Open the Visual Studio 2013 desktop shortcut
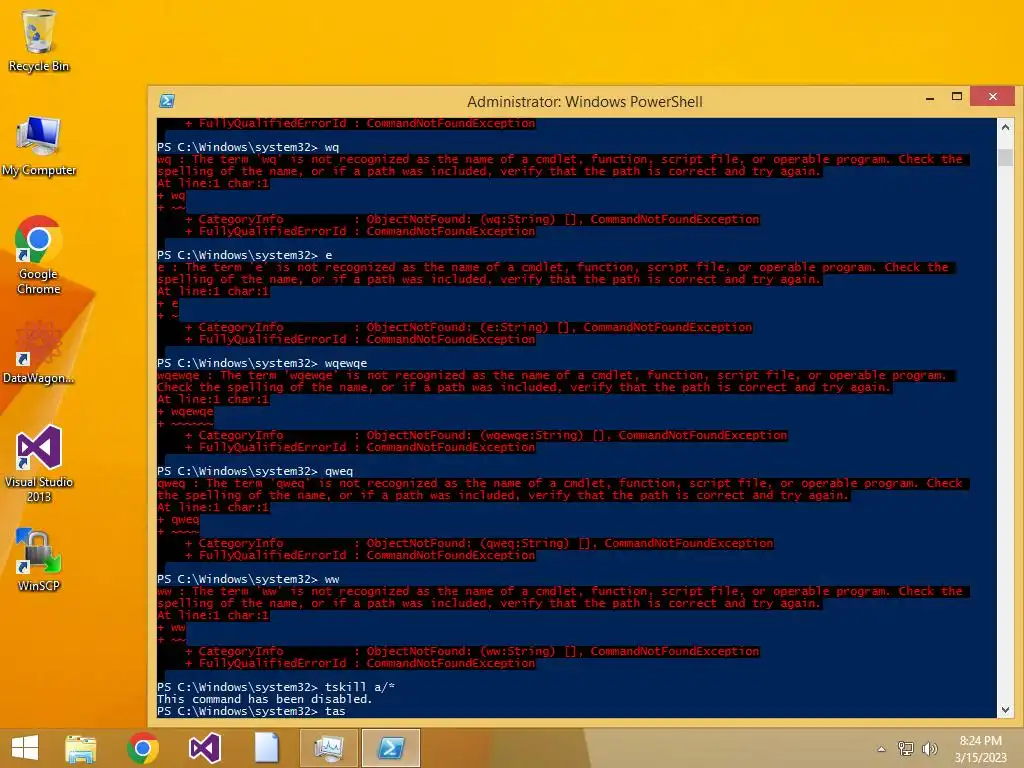The image size is (1024, 768). click(39, 464)
